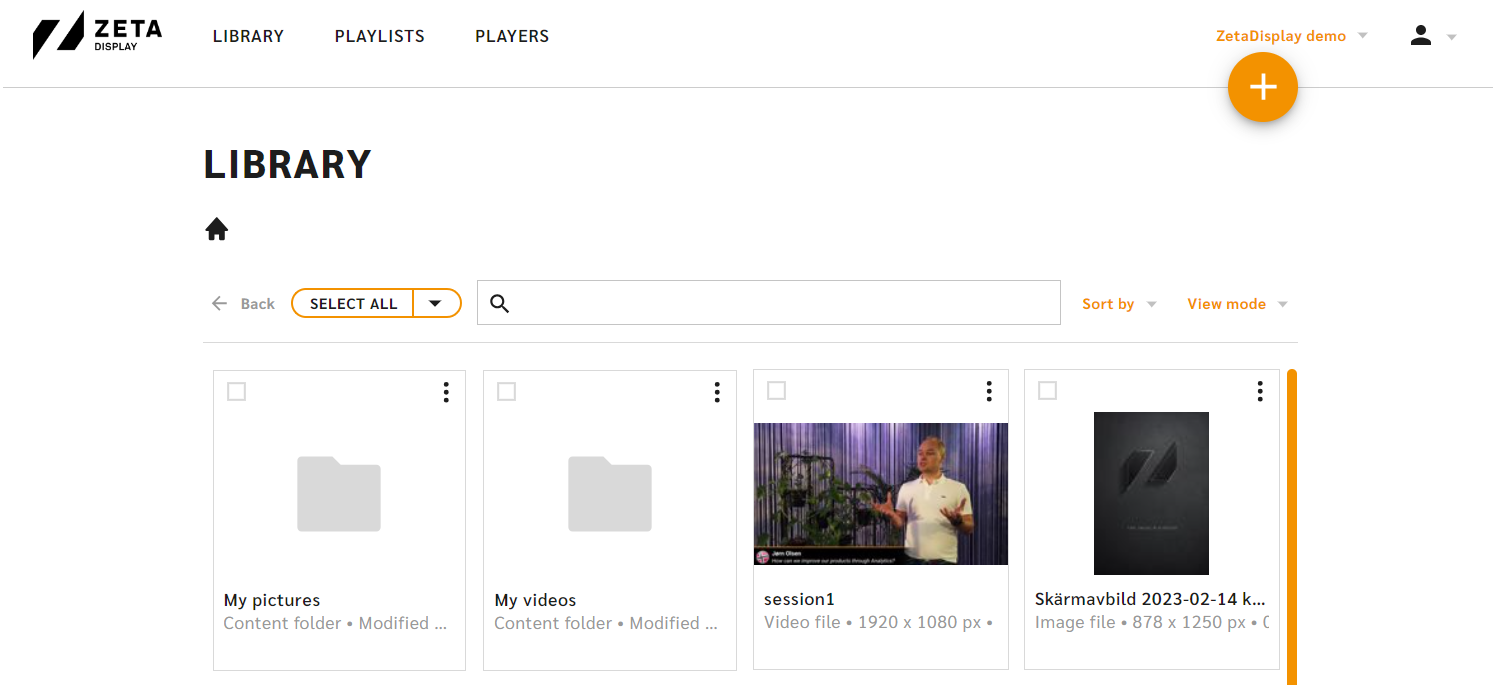Select the Skärmavbild image checkbox
This screenshot has width=1493, height=685.
tap(1048, 391)
